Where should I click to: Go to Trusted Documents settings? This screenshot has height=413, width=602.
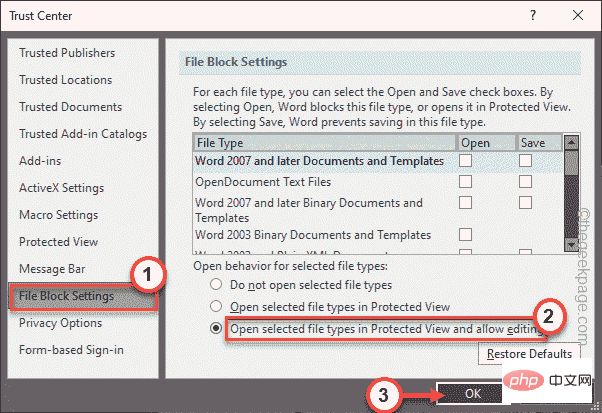[x=71, y=107]
